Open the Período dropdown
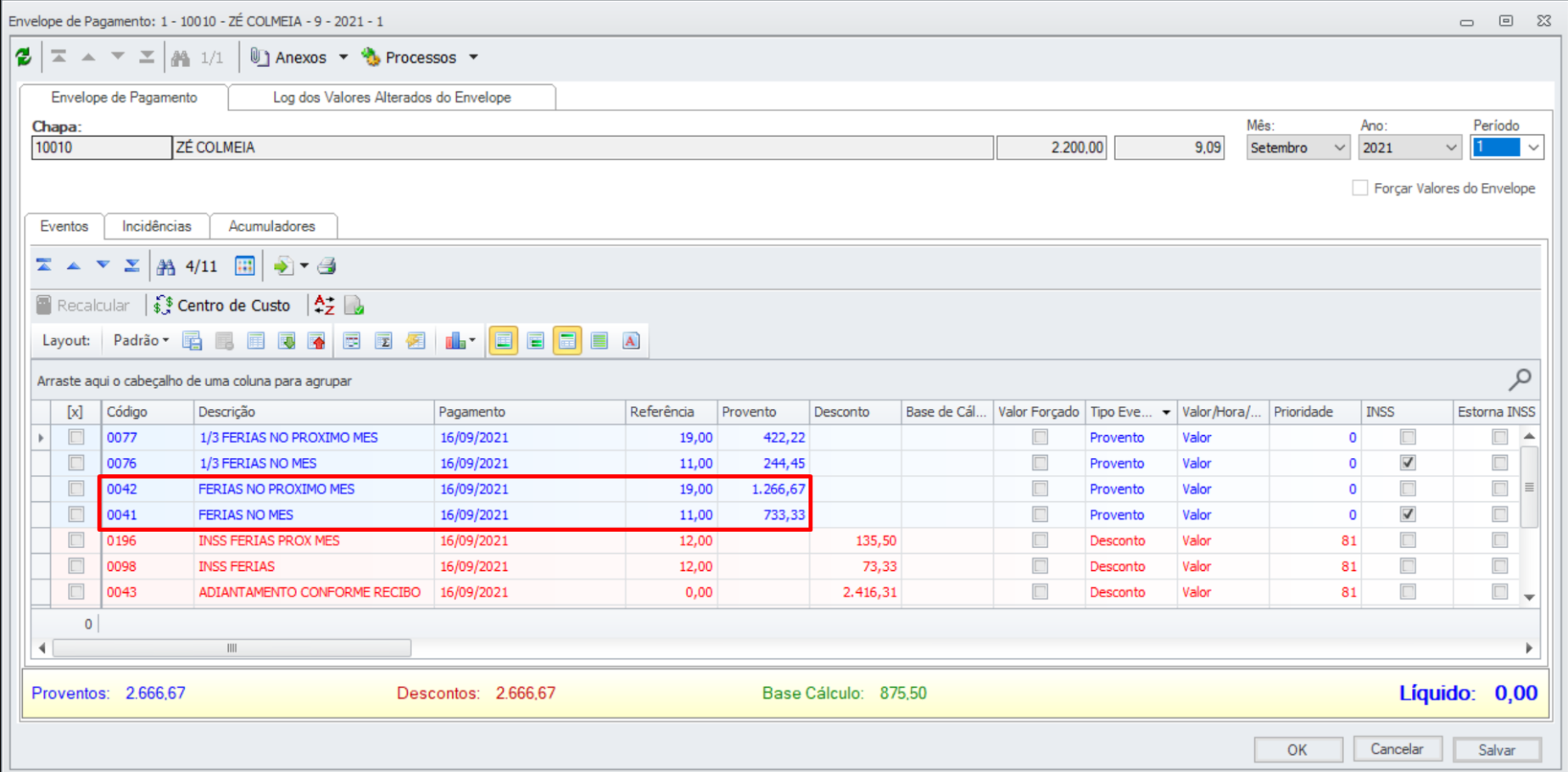Image resolution: width=1568 pixels, height=772 pixels. (1533, 148)
